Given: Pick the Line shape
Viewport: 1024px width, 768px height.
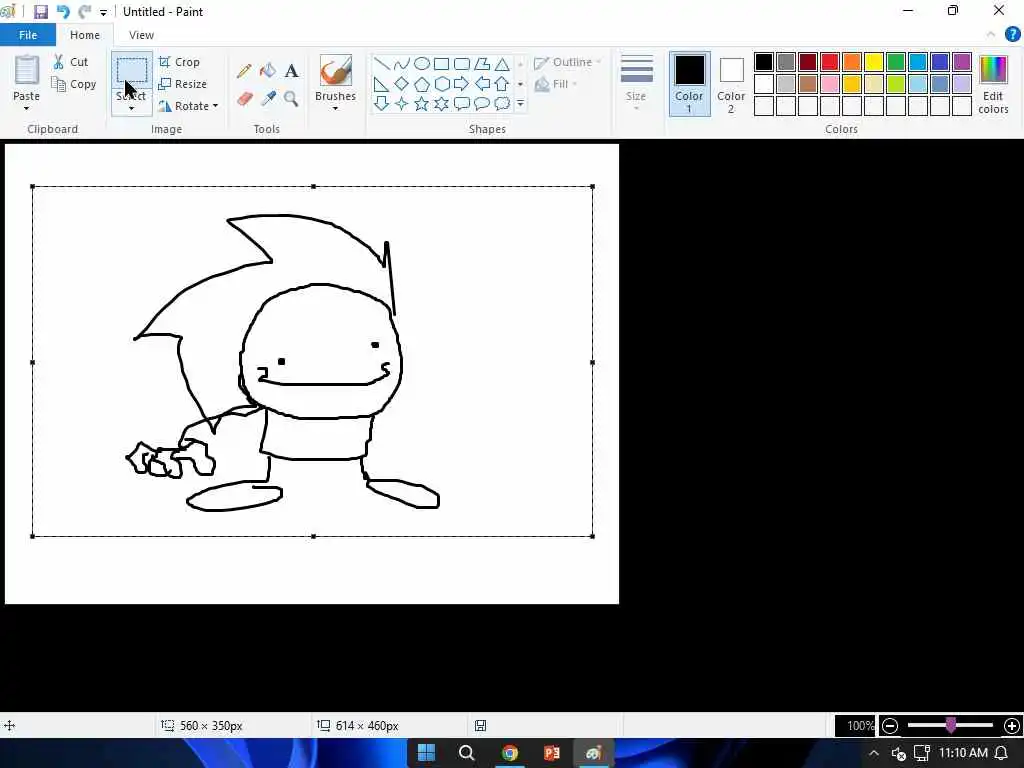Looking at the screenshot, I should tap(382, 63).
